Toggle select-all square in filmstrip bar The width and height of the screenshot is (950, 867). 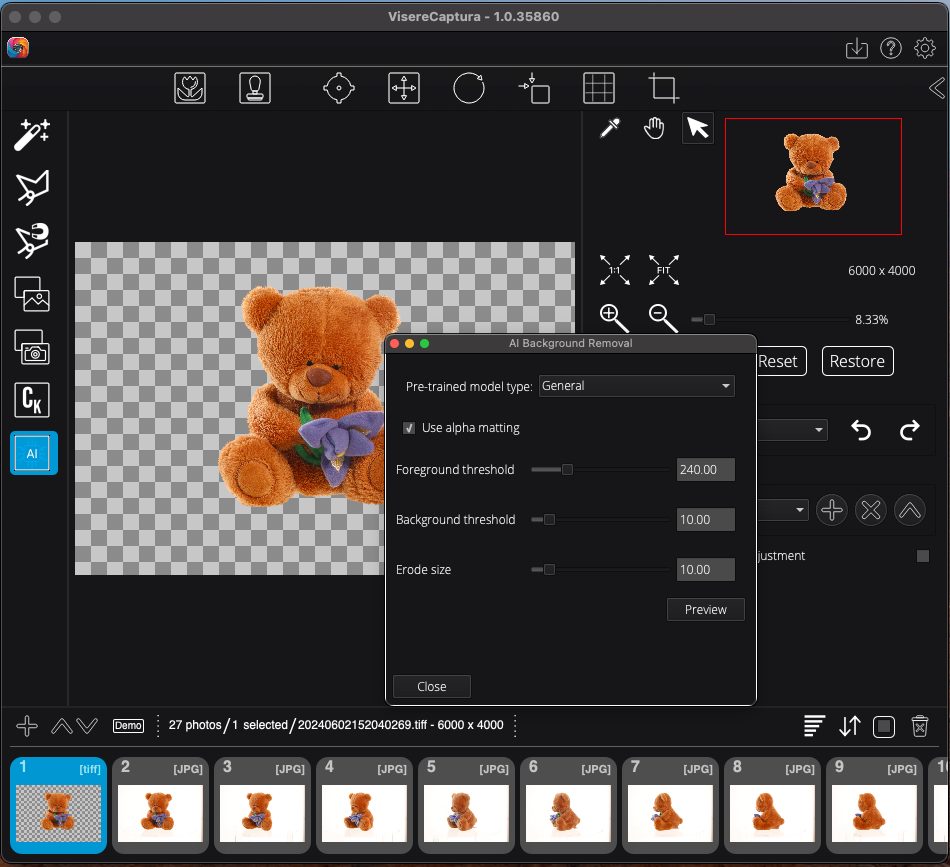883,727
